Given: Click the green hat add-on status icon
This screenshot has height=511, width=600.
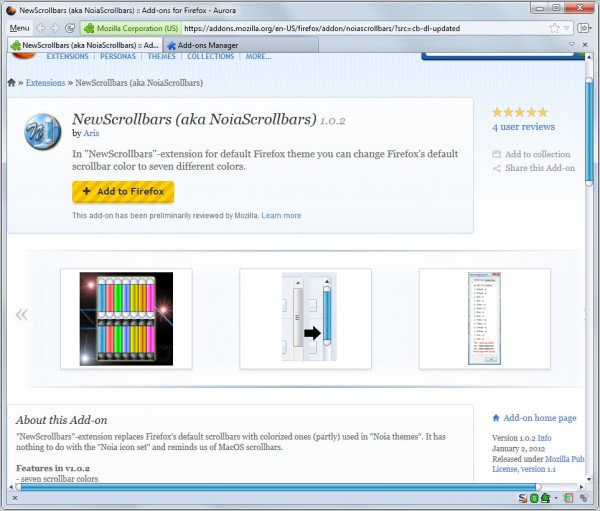Looking at the screenshot, I should coord(545,498).
